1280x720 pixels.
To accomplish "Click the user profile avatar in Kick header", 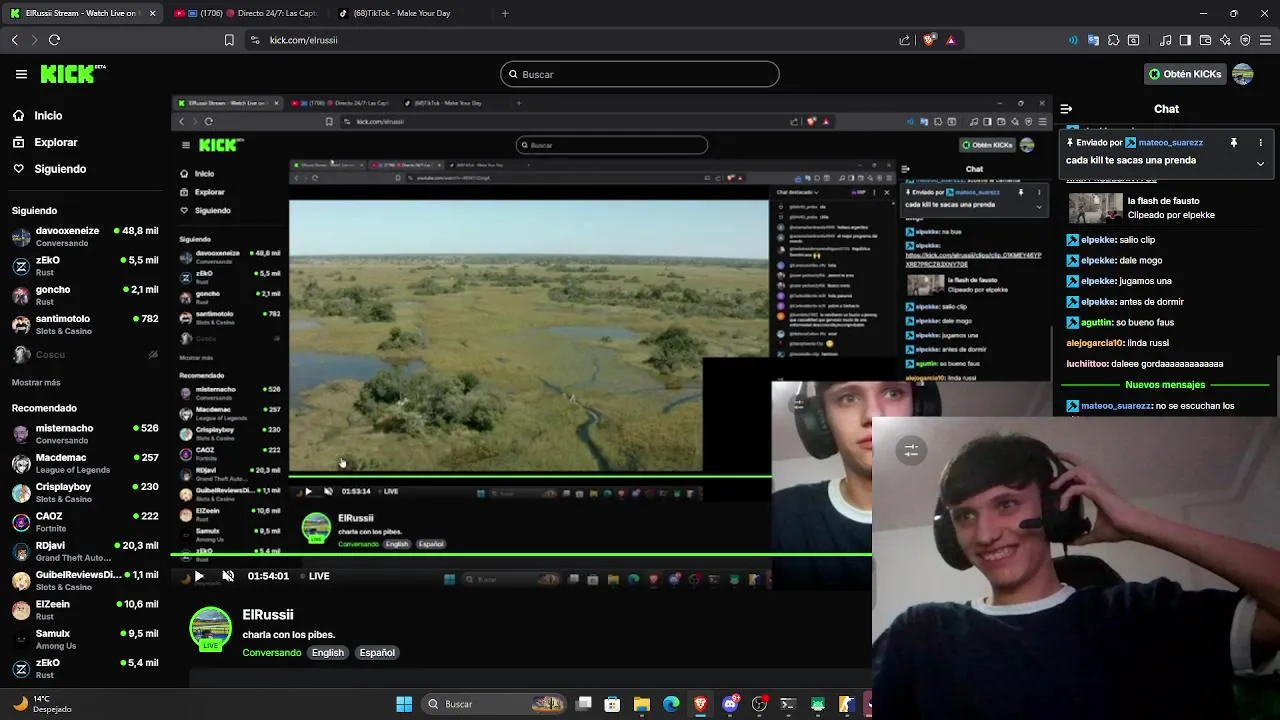I will pyautogui.click(x=1243, y=74).
